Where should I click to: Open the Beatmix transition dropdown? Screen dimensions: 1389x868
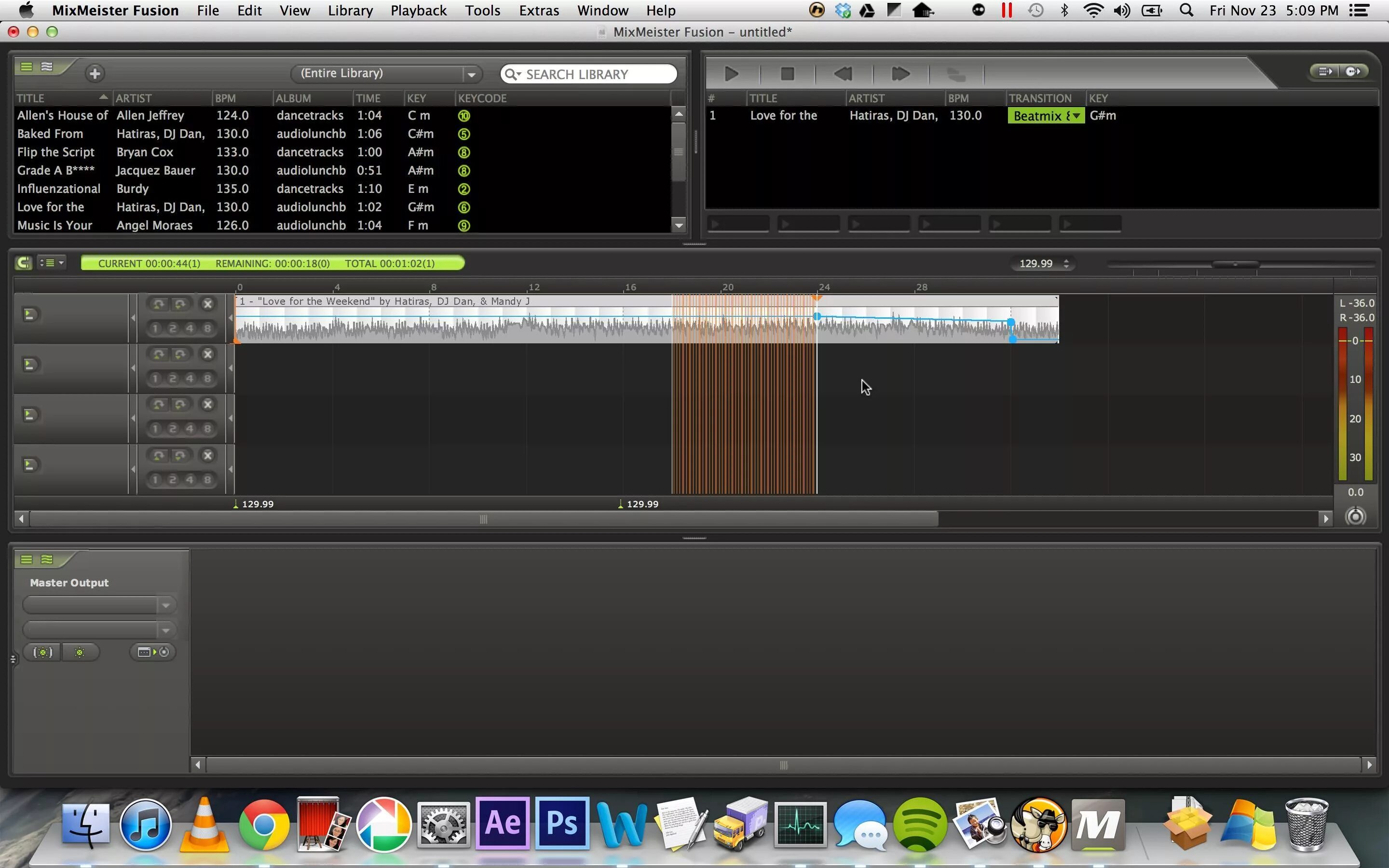coord(1077,116)
